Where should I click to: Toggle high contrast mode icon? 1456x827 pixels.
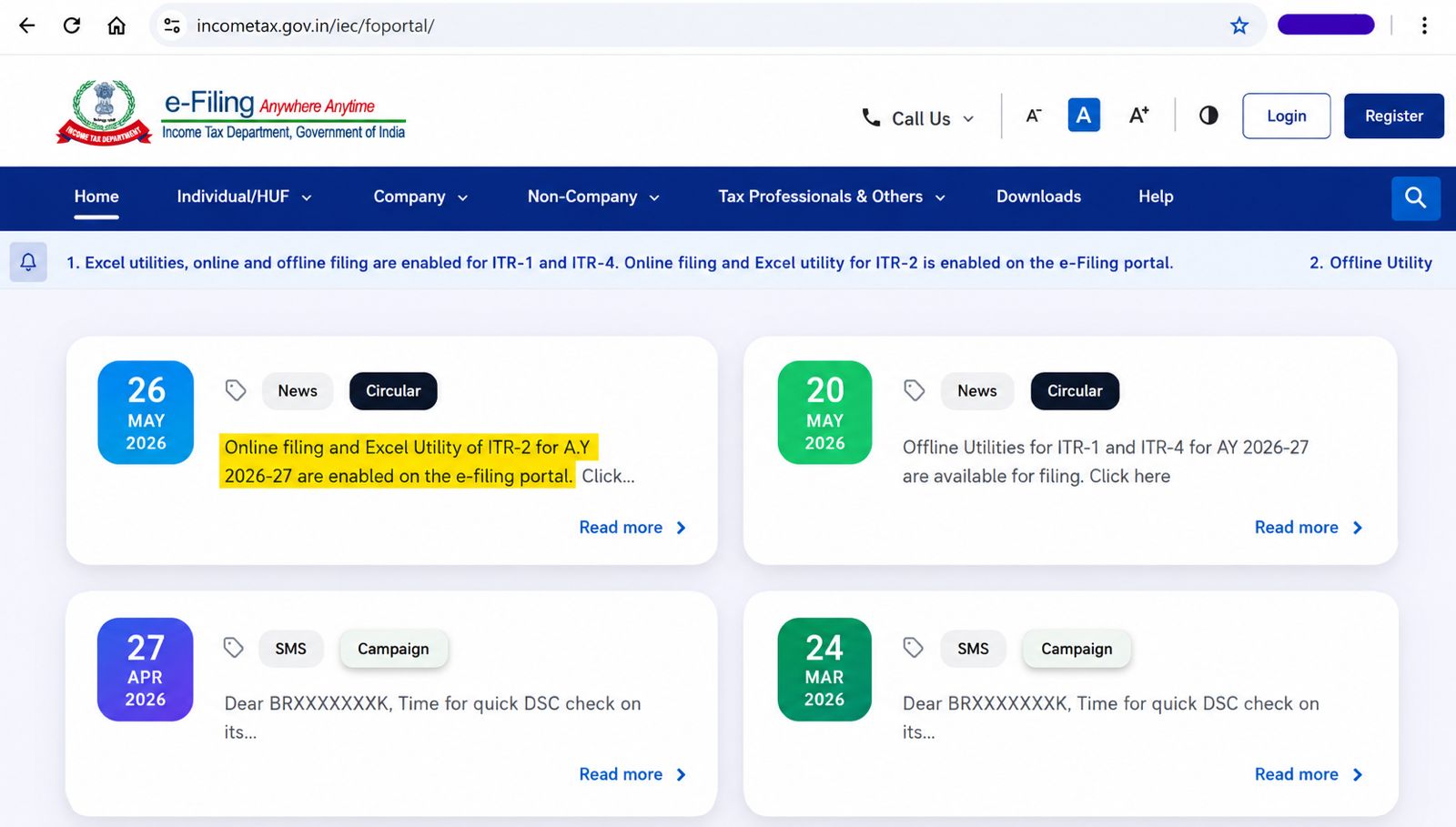point(1208,116)
